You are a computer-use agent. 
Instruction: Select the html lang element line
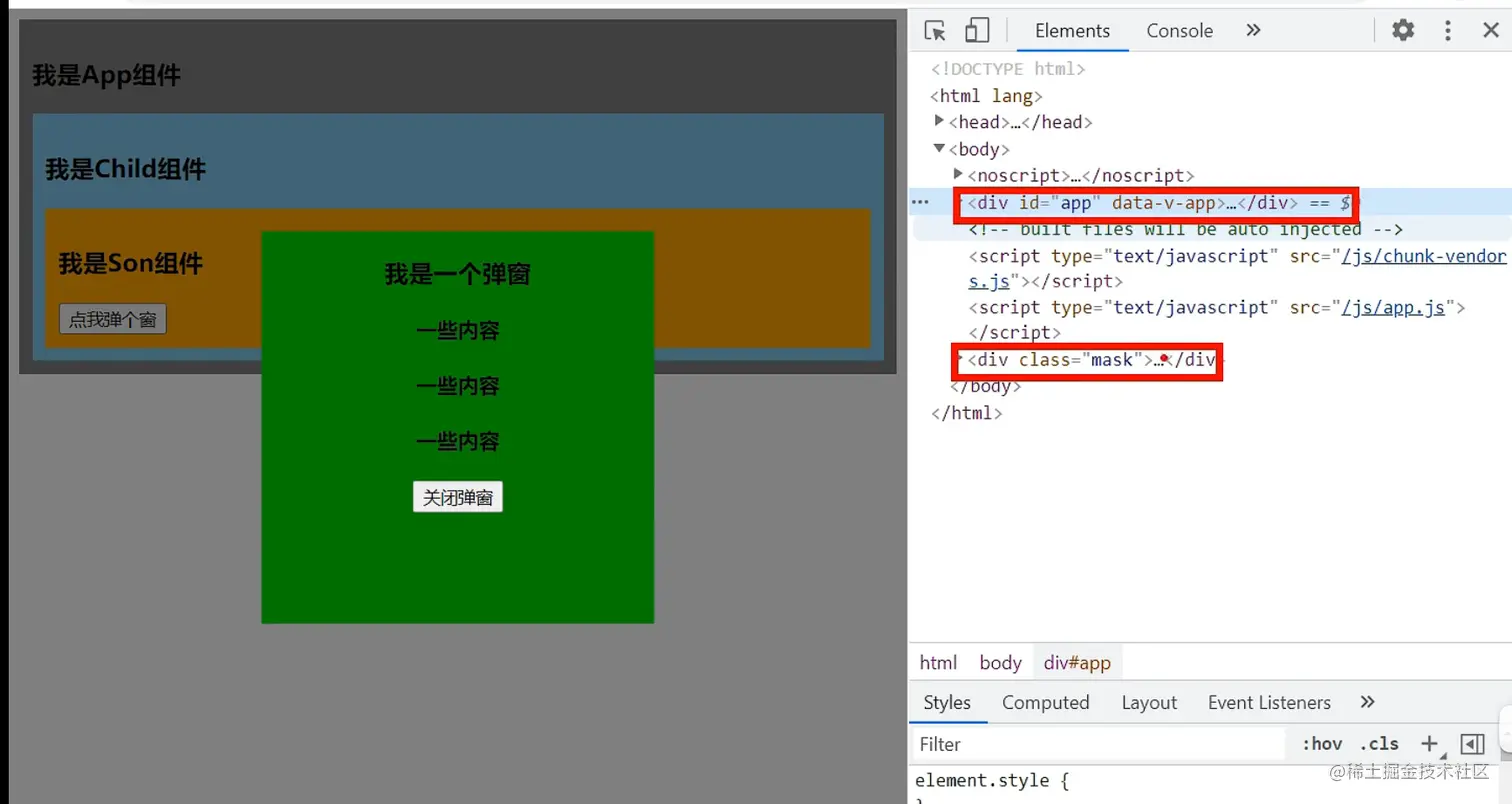click(x=986, y=96)
